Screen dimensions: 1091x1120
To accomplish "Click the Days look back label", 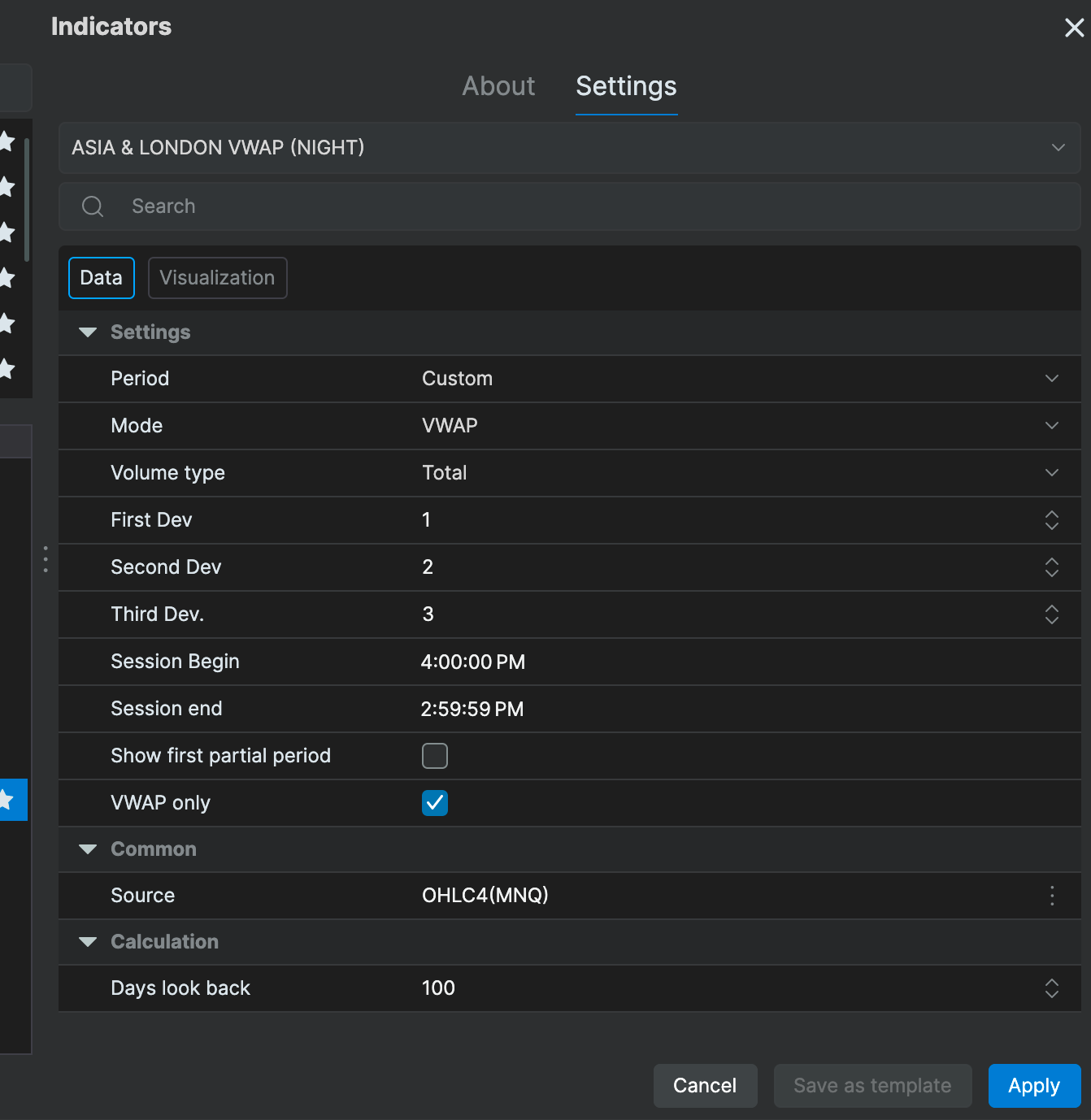I will tap(180, 988).
